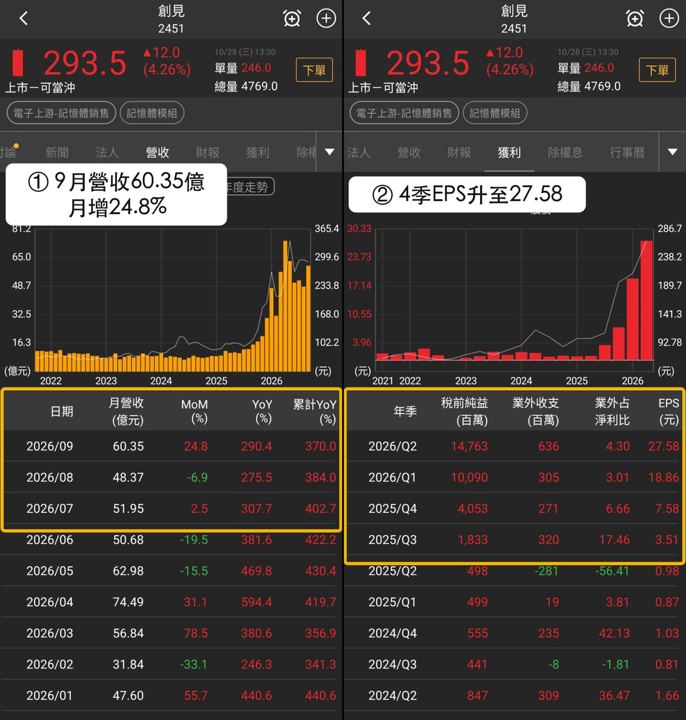Click the red quarterly EPS bar chart
The width and height of the screenshot is (686, 720).
pos(514,301)
